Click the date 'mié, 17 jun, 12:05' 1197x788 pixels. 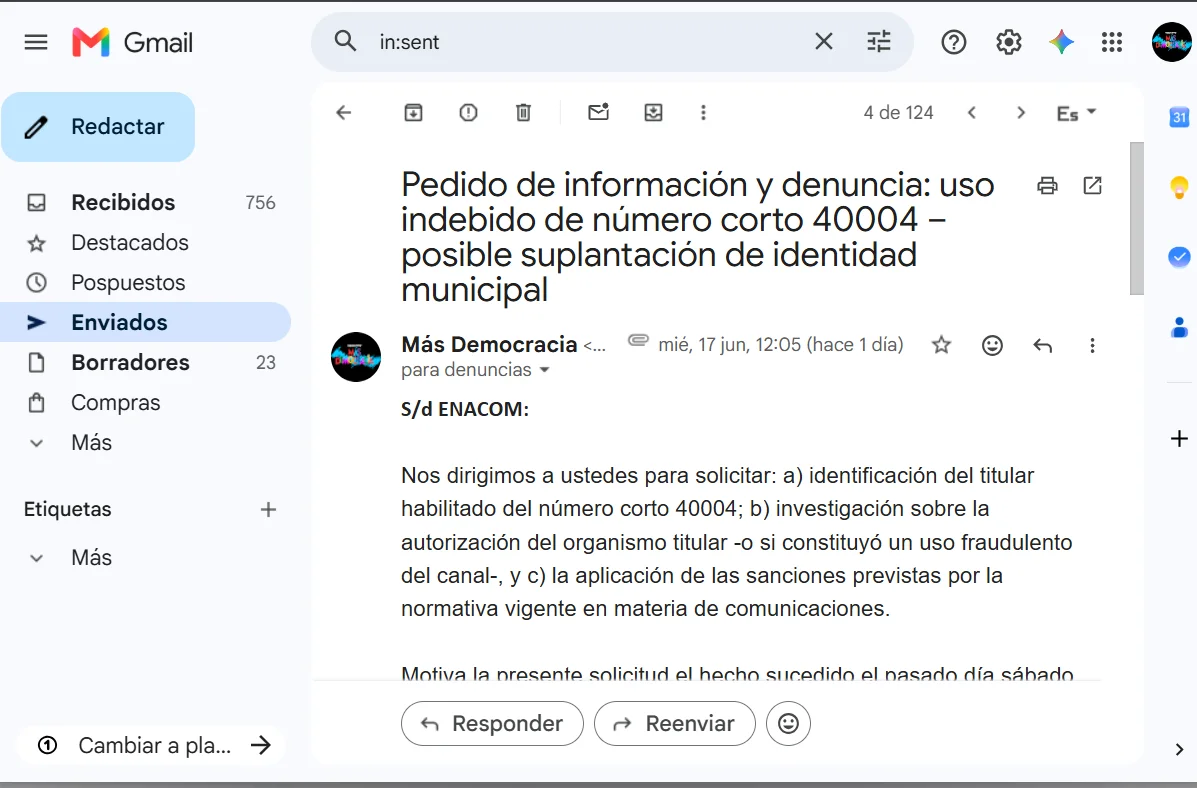click(x=730, y=344)
